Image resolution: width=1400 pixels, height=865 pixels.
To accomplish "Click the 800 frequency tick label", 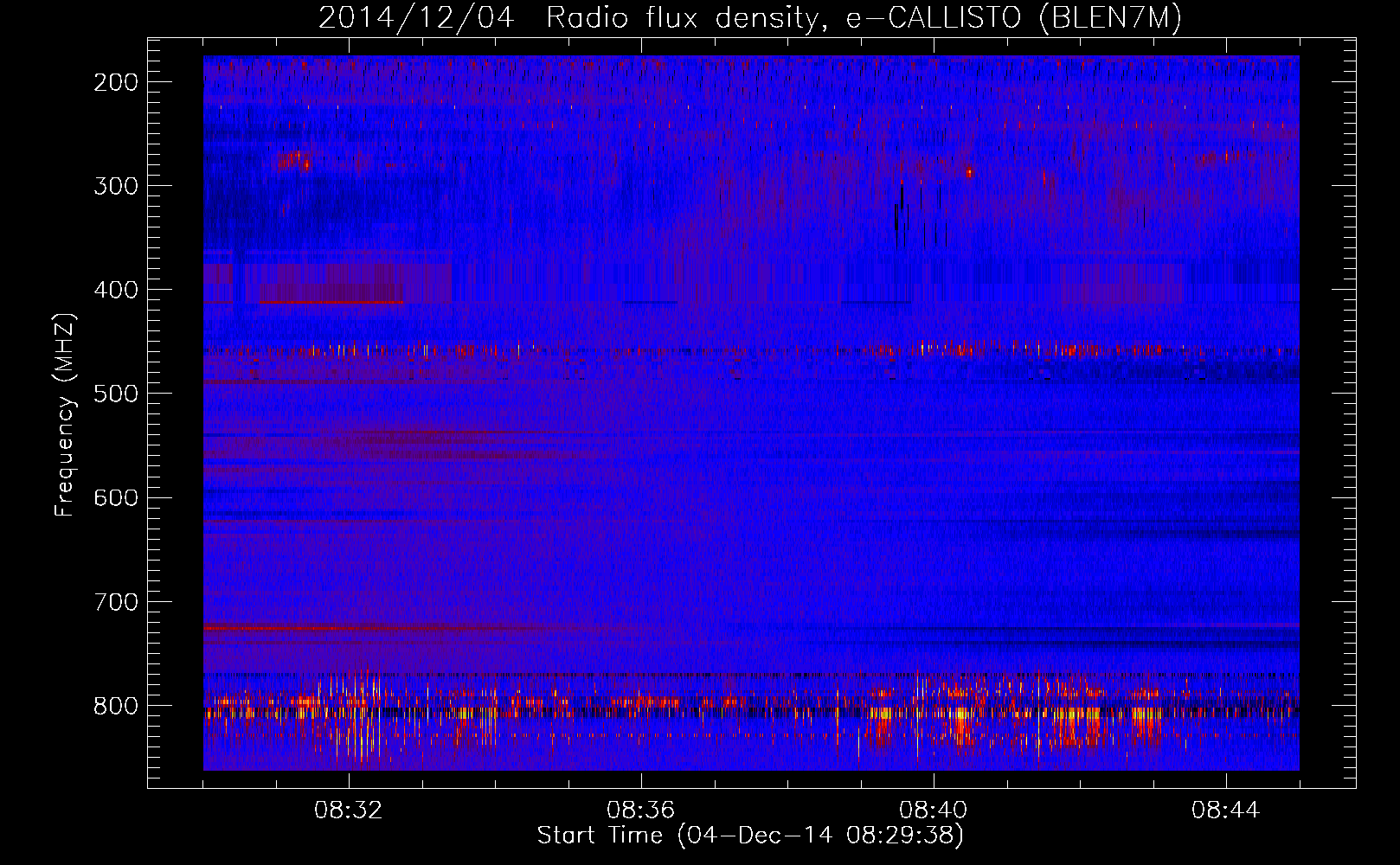I will [116, 705].
